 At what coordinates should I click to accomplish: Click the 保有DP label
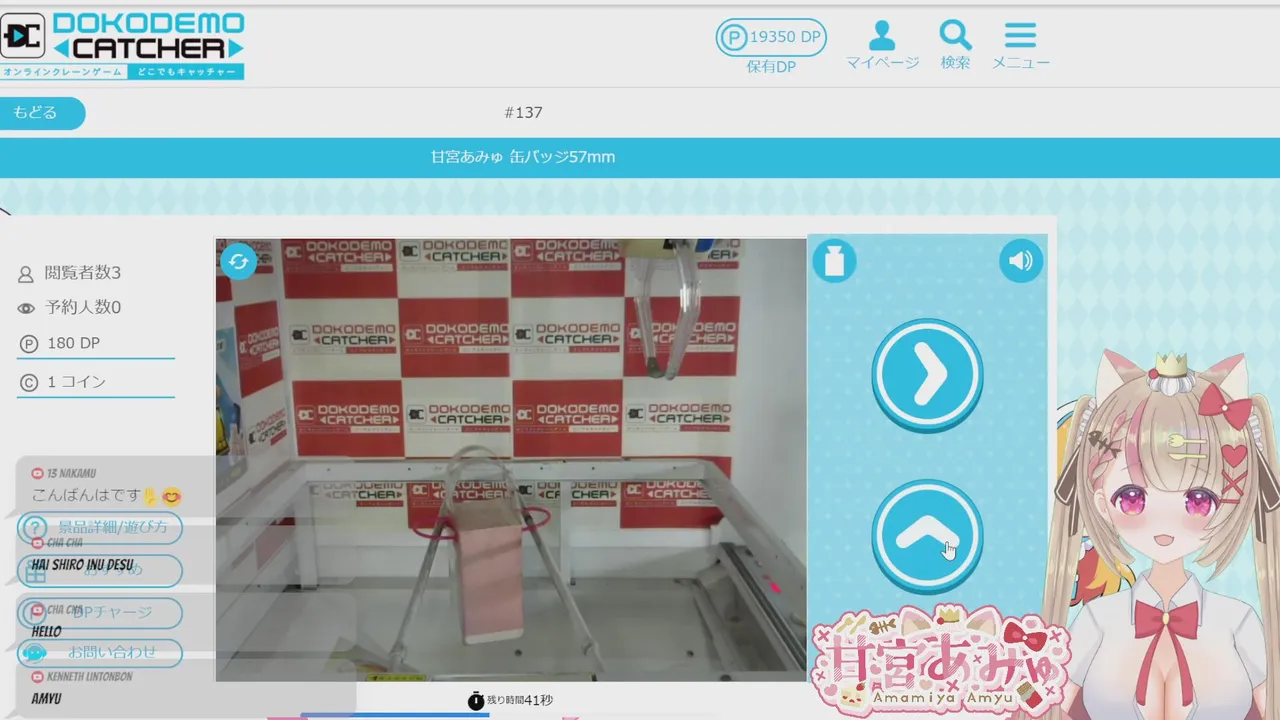click(x=771, y=67)
